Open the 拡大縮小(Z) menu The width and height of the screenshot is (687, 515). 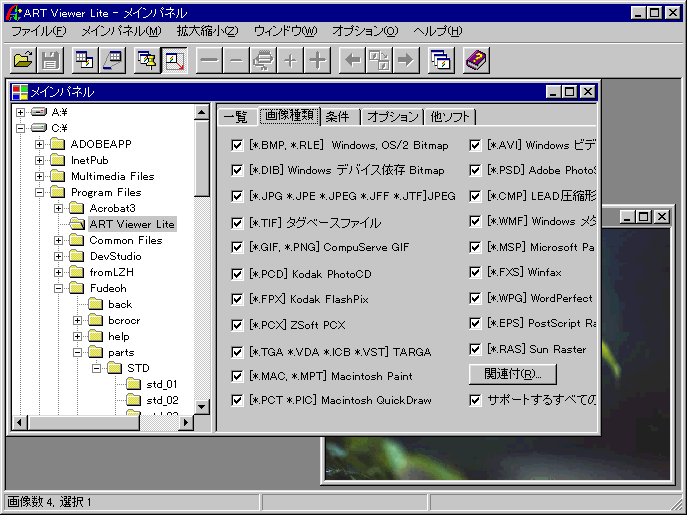click(x=208, y=31)
